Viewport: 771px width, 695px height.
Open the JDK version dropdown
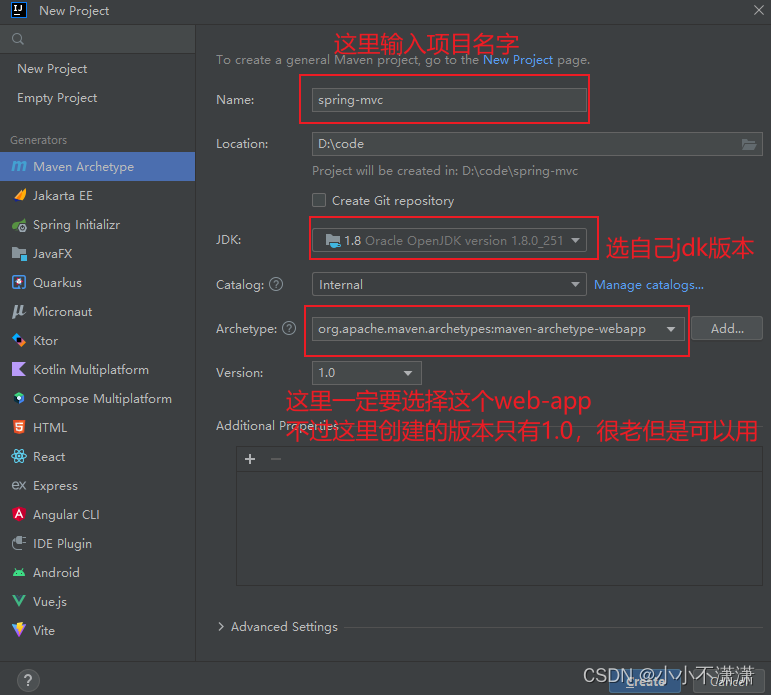449,241
